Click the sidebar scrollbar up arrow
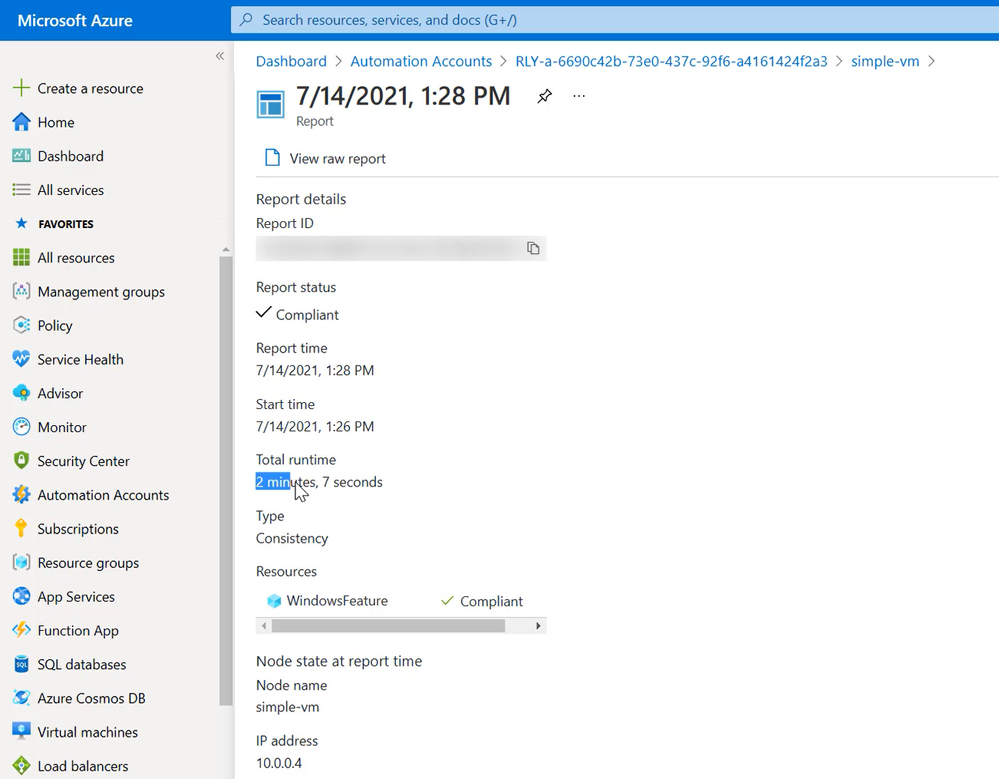 click(x=226, y=250)
